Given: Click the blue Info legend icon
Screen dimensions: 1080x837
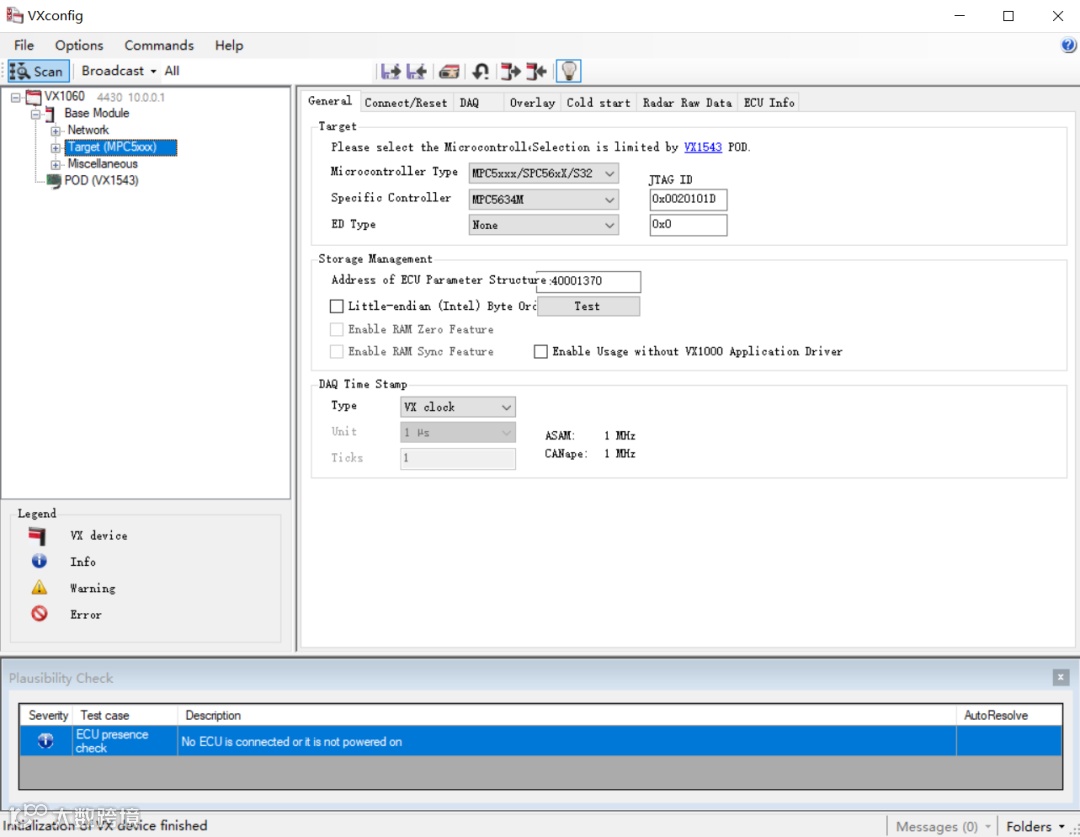Looking at the screenshot, I should click(39, 561).
